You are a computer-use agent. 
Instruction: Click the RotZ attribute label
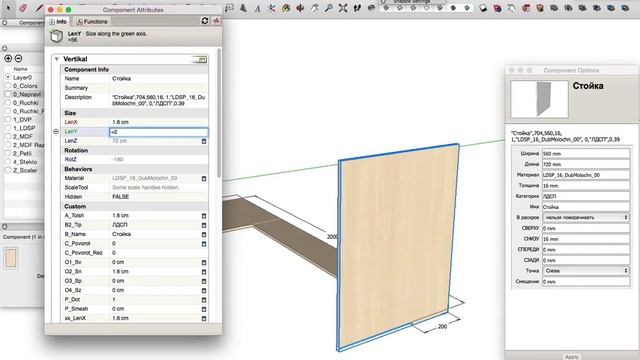(x=71, y=160)
